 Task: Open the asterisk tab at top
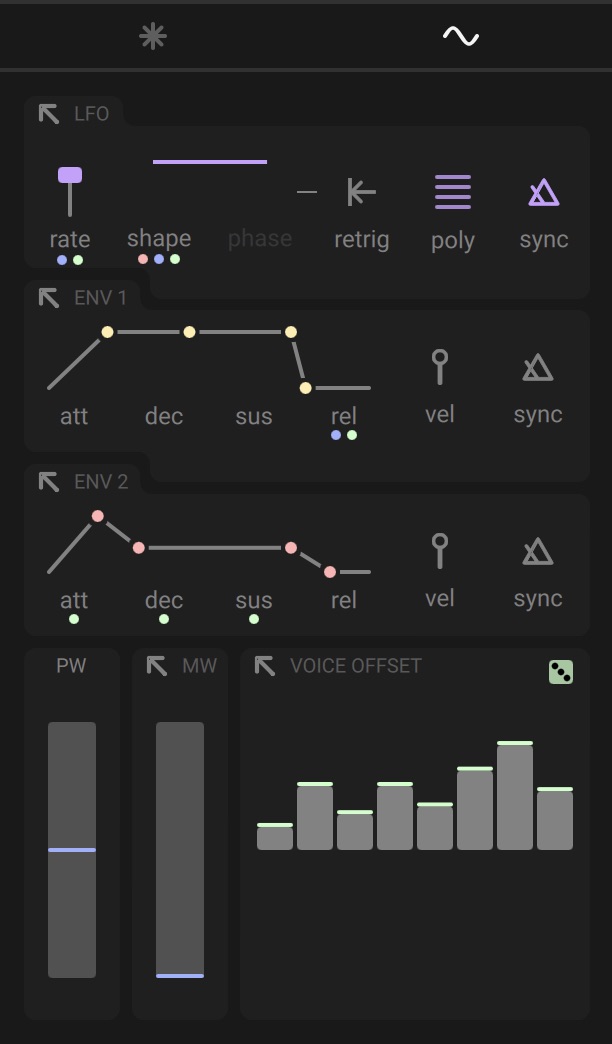tap(153, 36)
